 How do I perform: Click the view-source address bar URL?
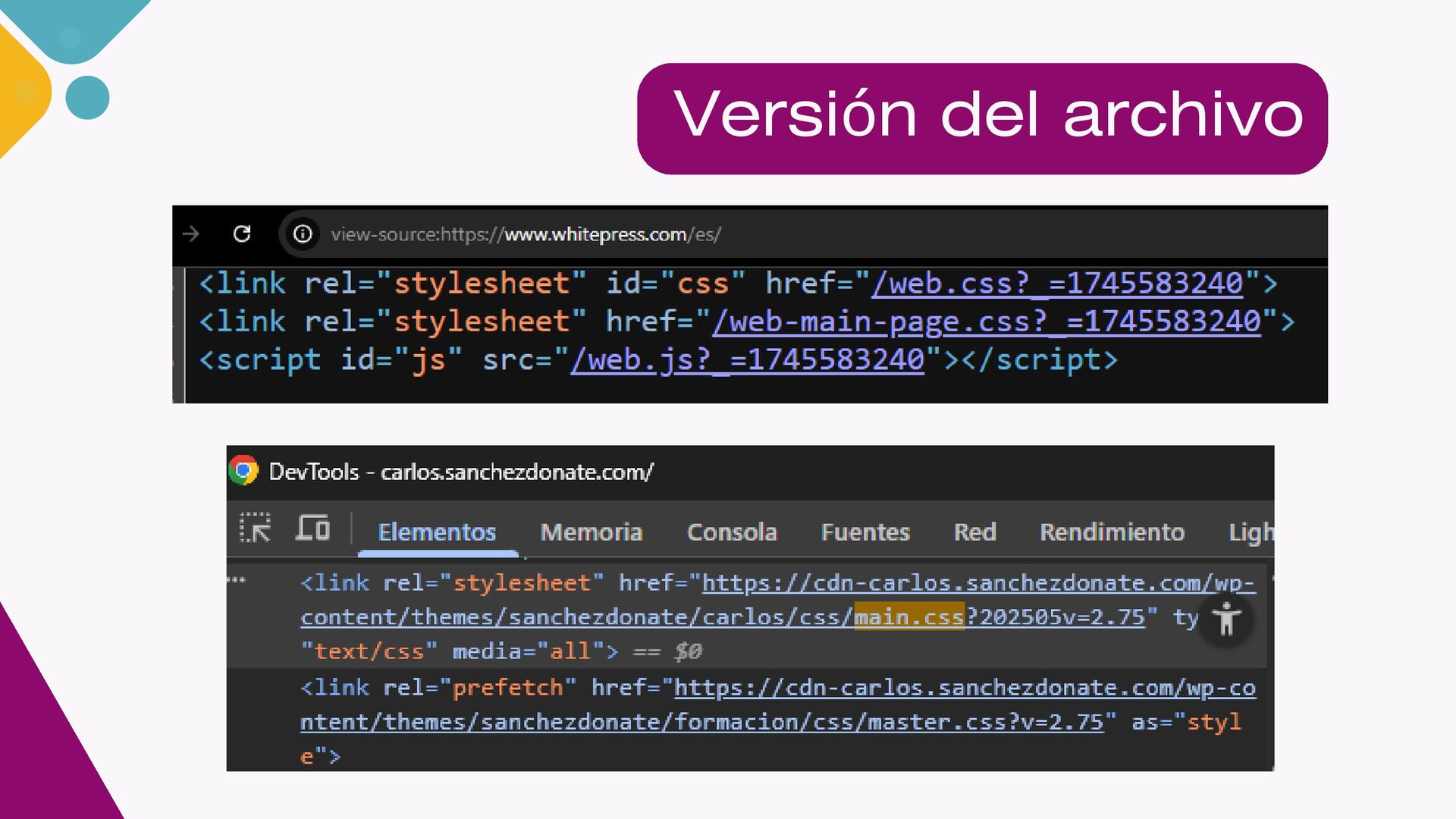526,234
